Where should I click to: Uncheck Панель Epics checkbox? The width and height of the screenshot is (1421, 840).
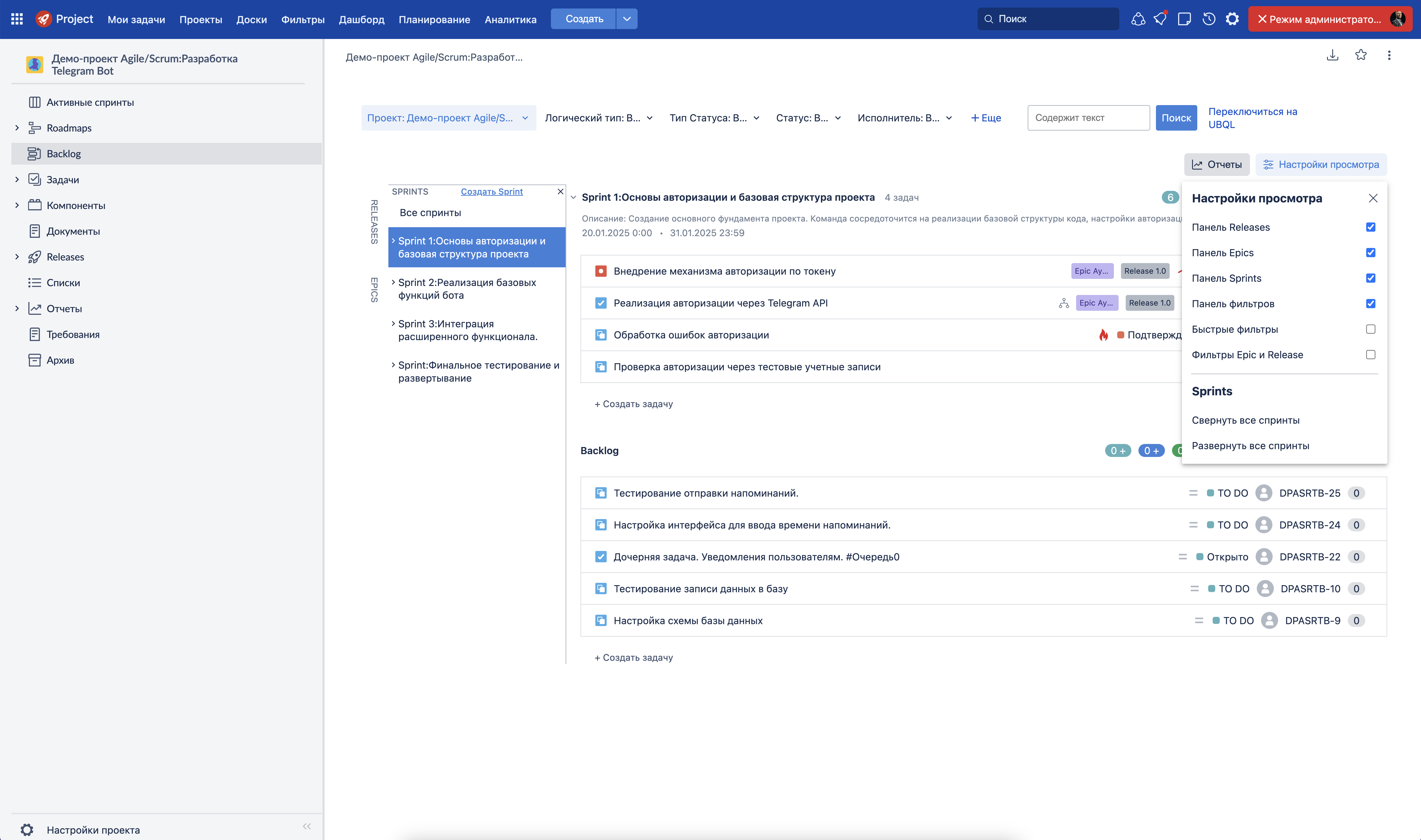tap(1371, 252)
